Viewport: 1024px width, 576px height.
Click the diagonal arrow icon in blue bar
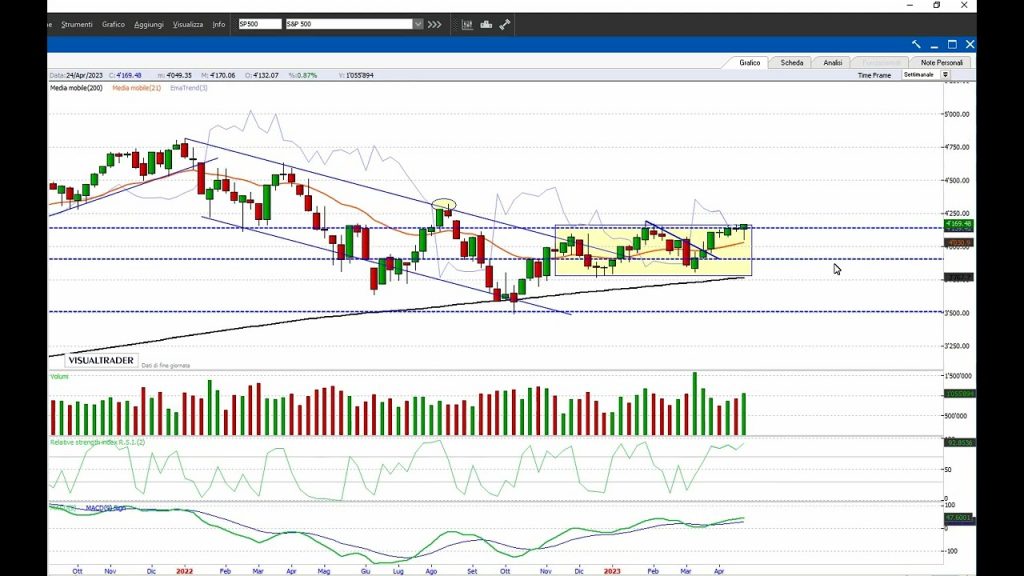point(916,44)
